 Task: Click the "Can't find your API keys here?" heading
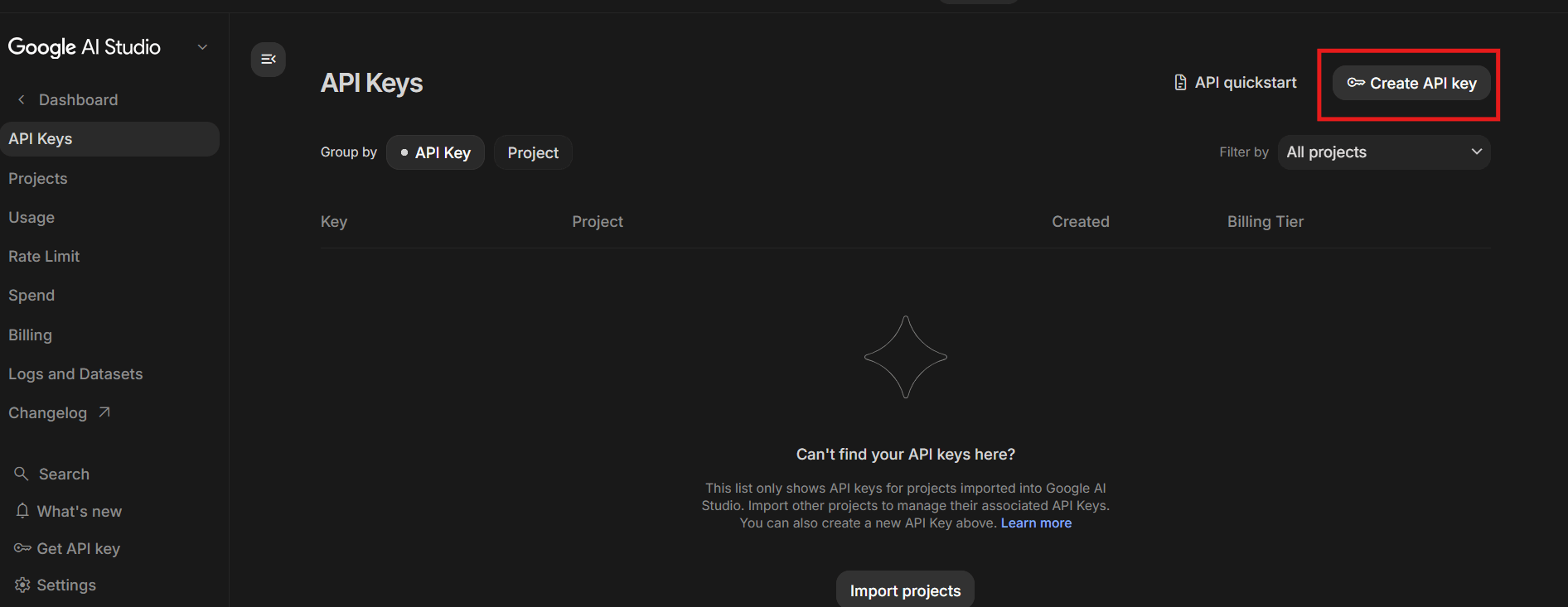pyautogui.click(x=906, y=454)
